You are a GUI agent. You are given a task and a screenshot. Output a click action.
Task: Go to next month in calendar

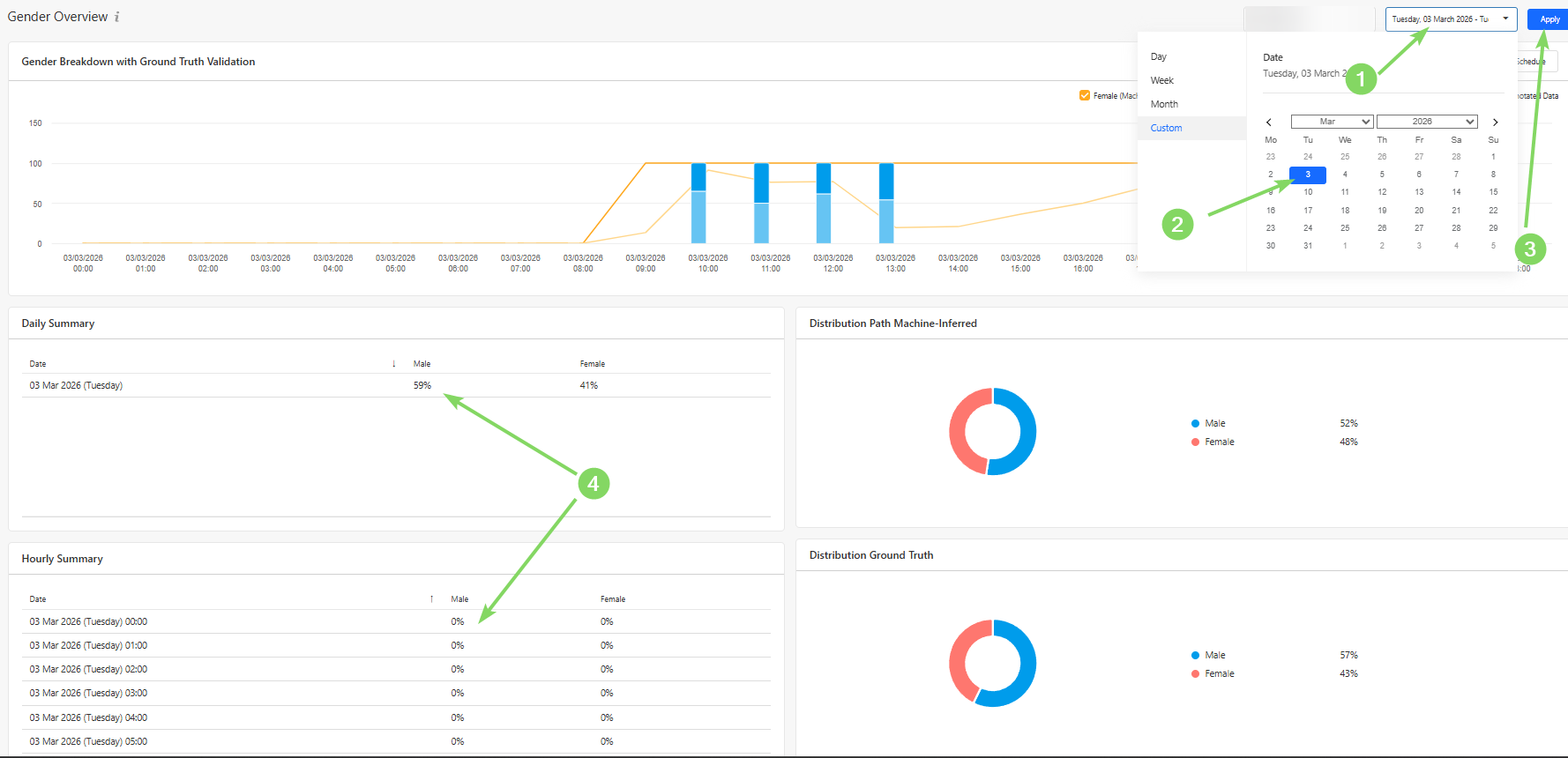(x=1495, y=123)
